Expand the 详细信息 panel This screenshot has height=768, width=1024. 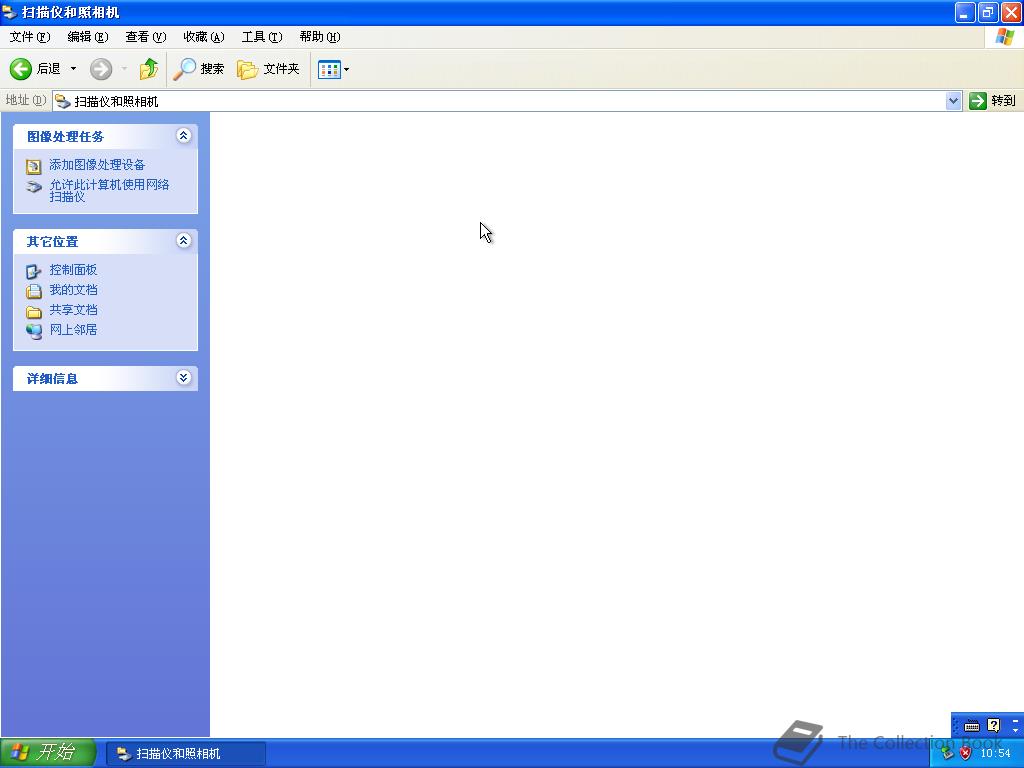click(184, 377)
